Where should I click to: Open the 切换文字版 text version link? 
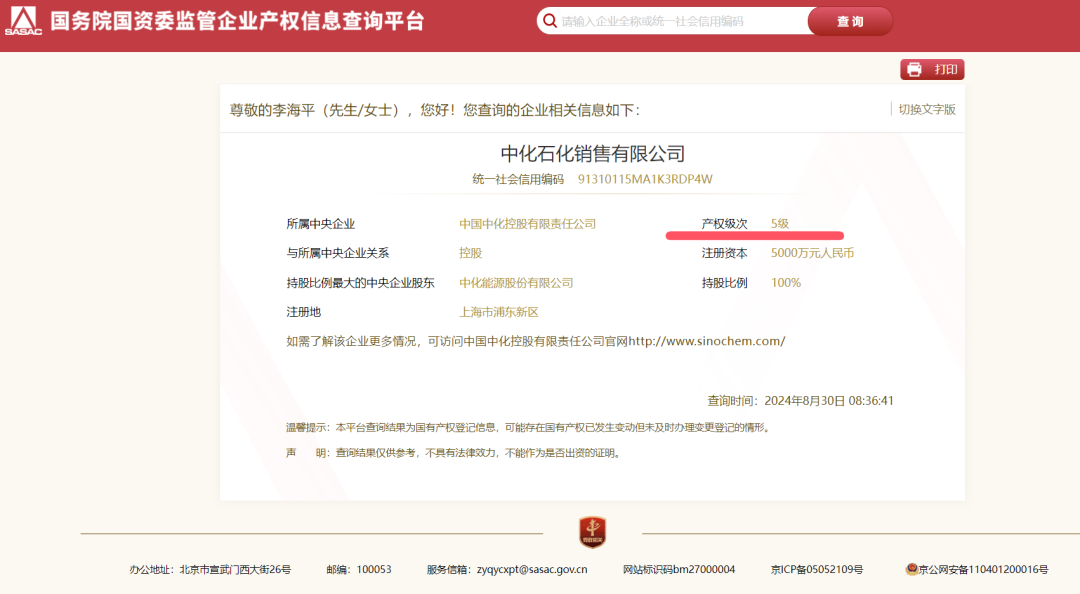pos(929,108)
